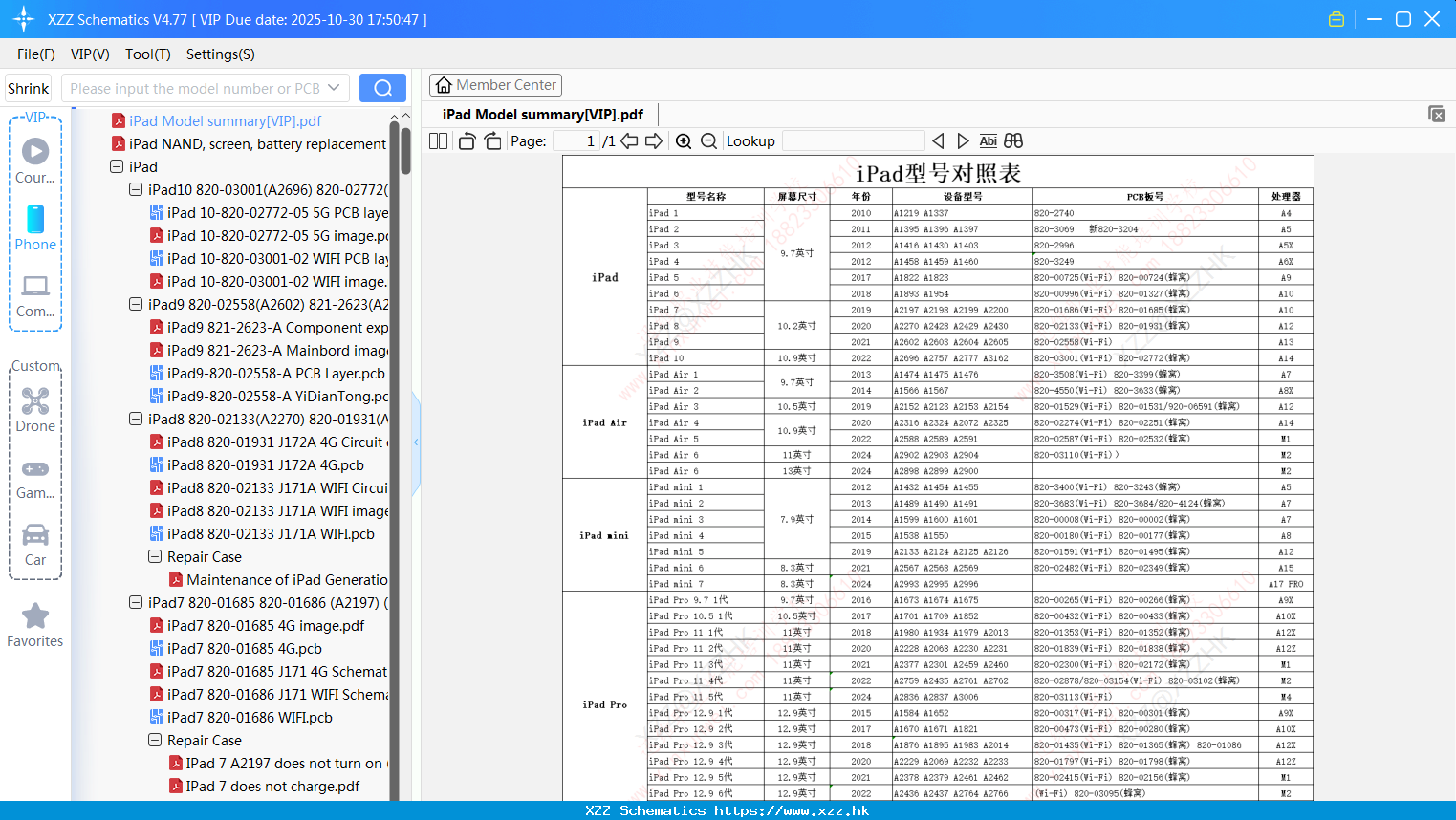1456x820 pixels.
Task: Open iPad 10-820-02772-05 5G image file
Action: (x=277, y=235)
